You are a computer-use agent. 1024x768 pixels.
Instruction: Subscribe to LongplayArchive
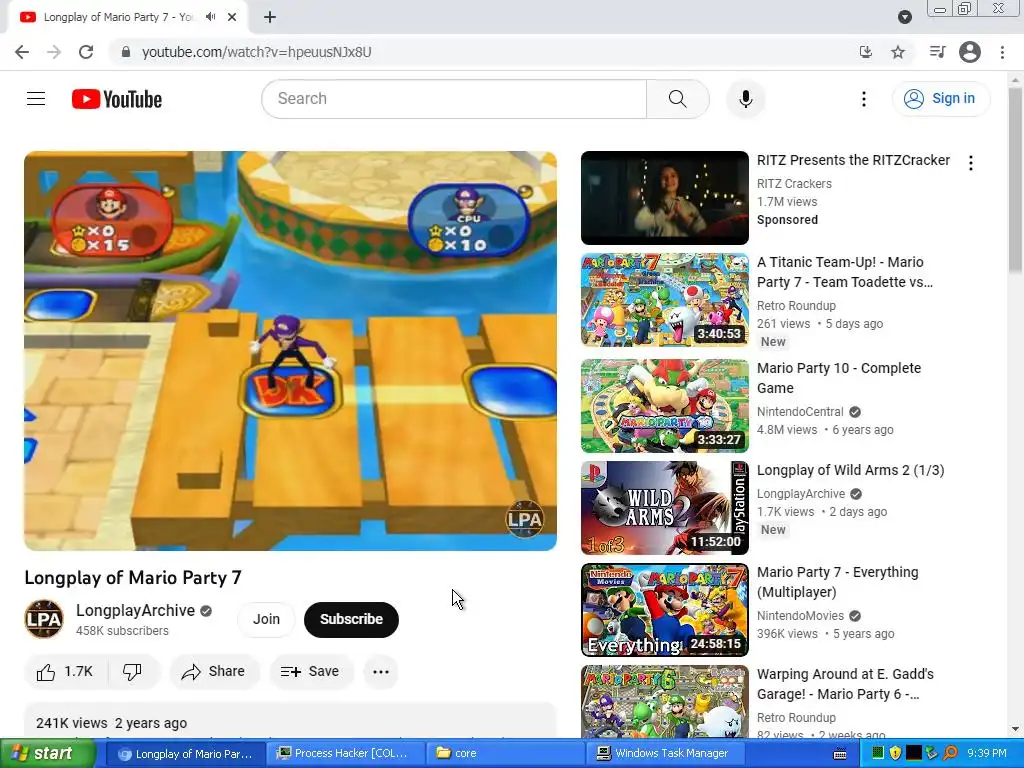351,619
